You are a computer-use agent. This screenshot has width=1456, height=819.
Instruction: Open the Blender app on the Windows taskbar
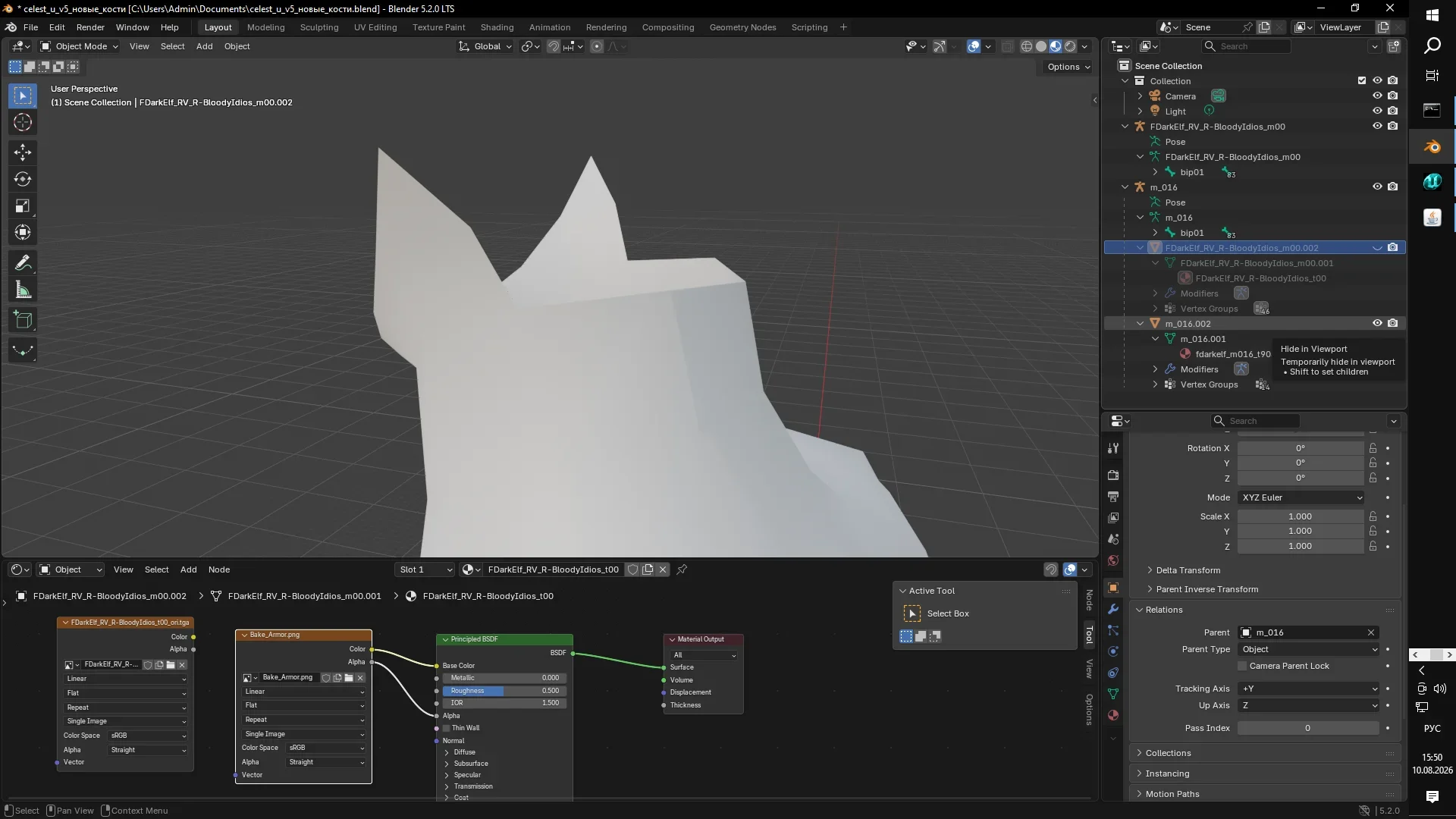click(x=1432, y=147)
